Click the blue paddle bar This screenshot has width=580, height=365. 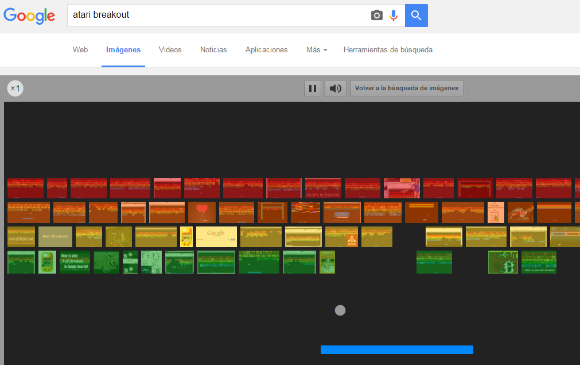(x=397, y=349)
